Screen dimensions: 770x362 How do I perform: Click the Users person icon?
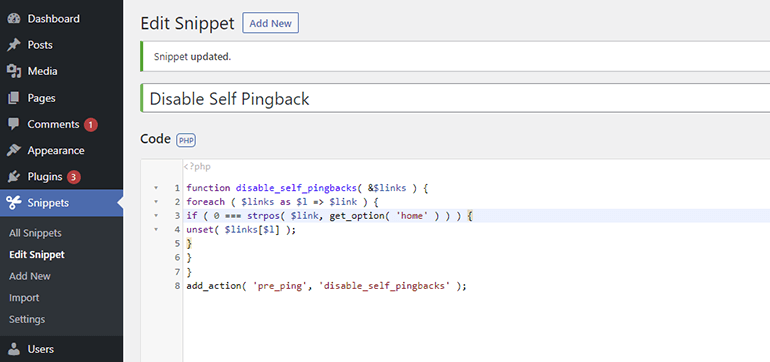[x=14, y=349]
